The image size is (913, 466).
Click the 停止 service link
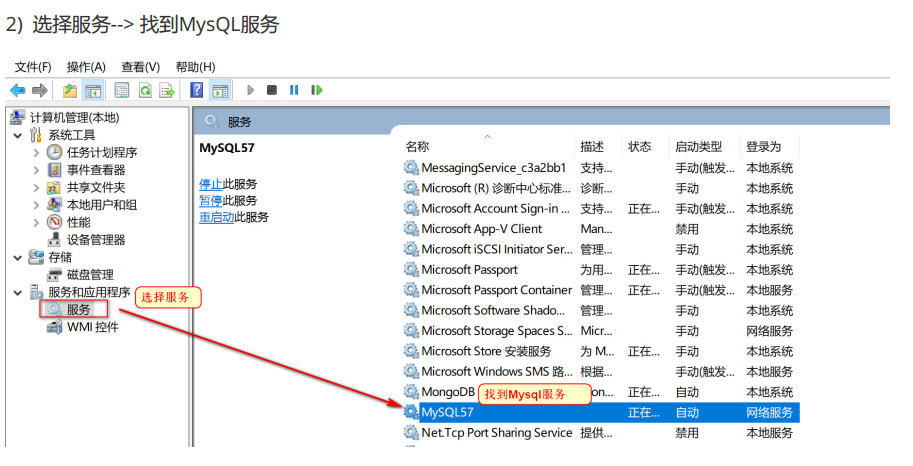[x=211, y=184]
